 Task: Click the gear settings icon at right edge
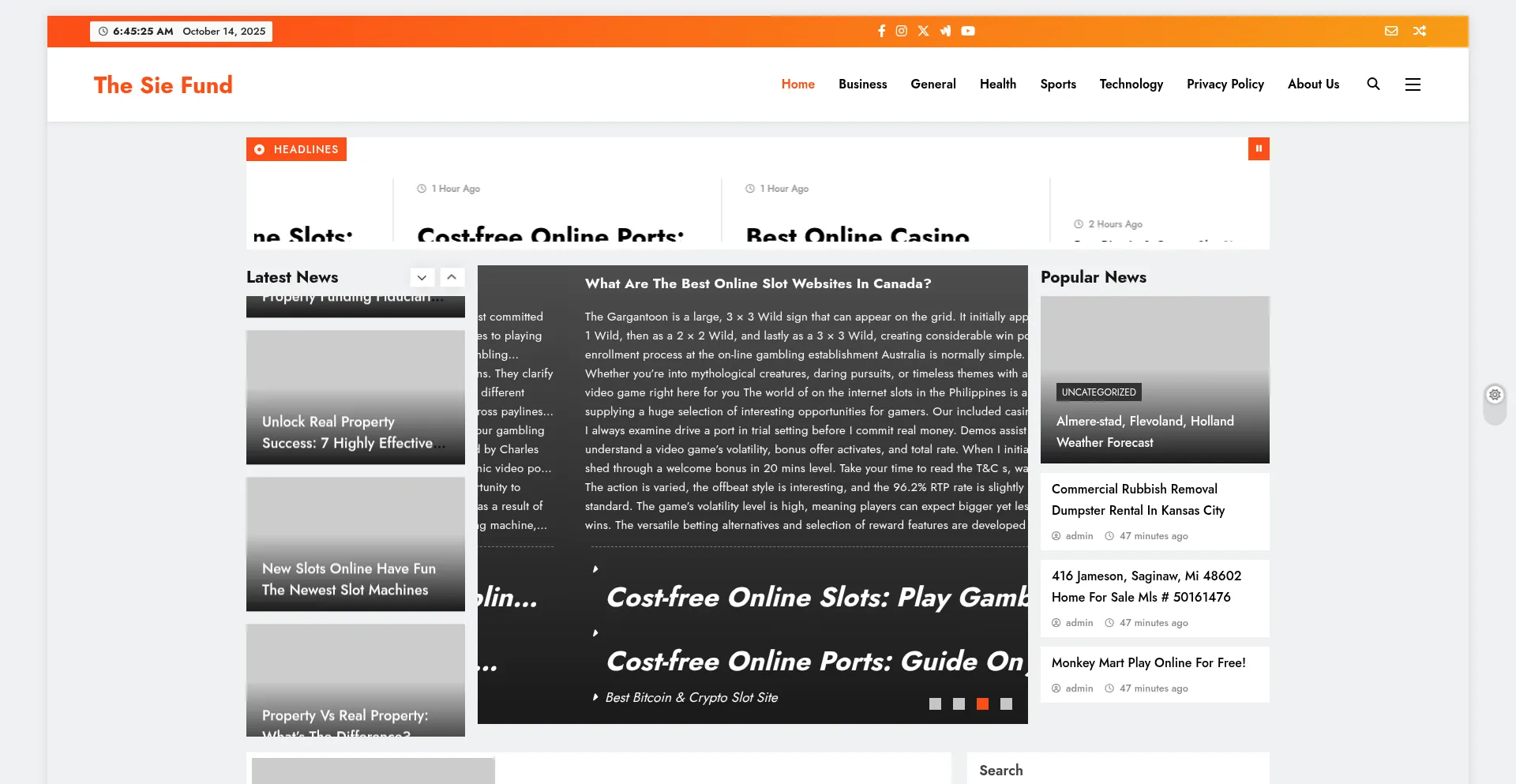tap(1495, 395)
